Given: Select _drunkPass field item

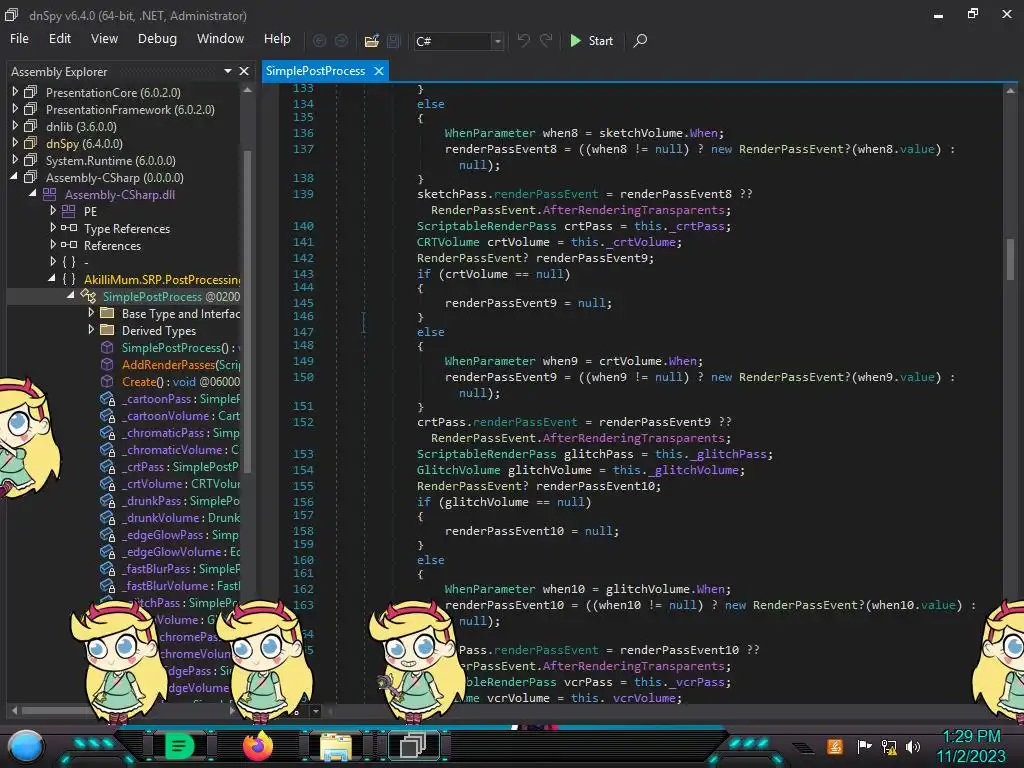Looking at the screenshot, I should [x=180, y=500].
